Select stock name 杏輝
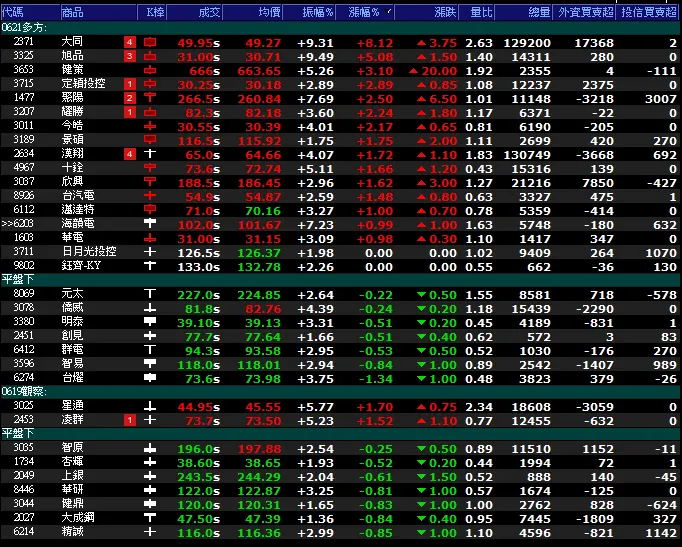 pos(72,462)
